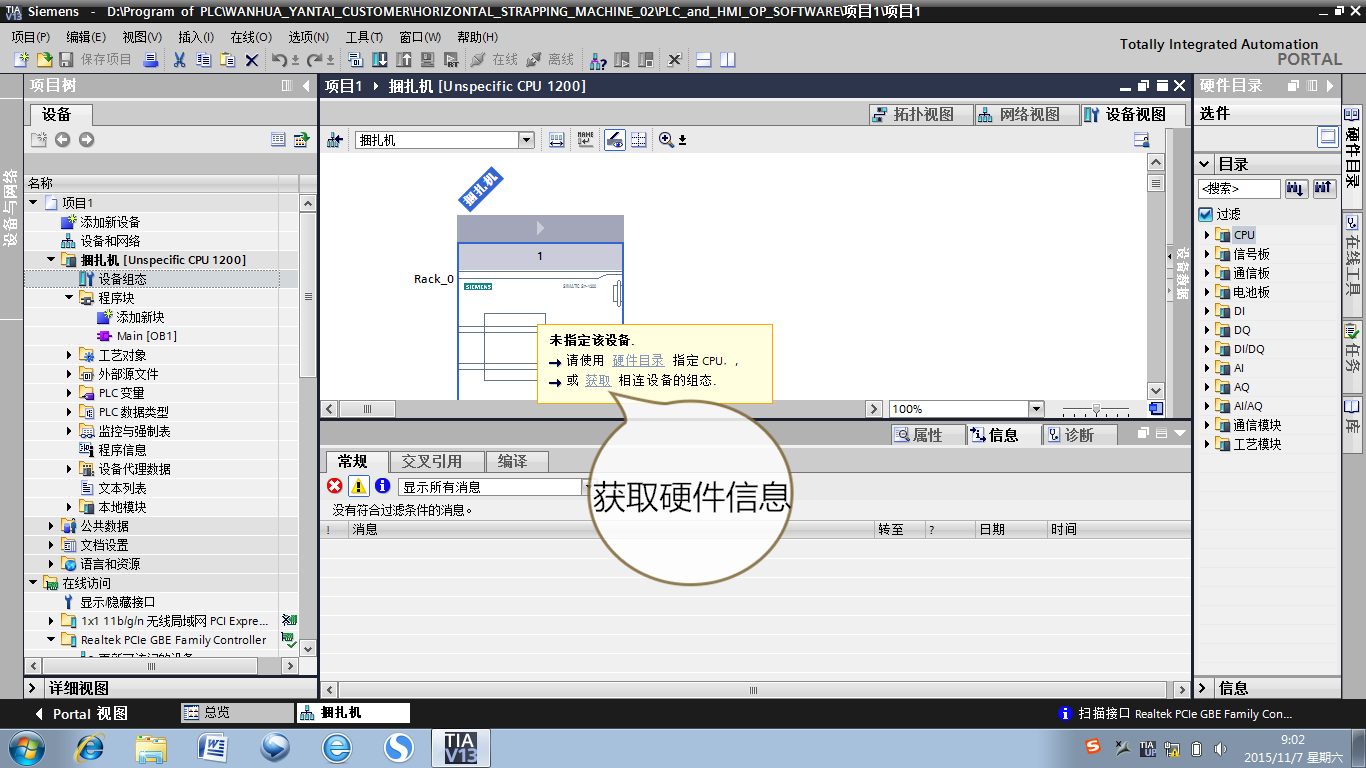Toggle the warnings filter button
Screen dimensions: 1366x768
358,486
